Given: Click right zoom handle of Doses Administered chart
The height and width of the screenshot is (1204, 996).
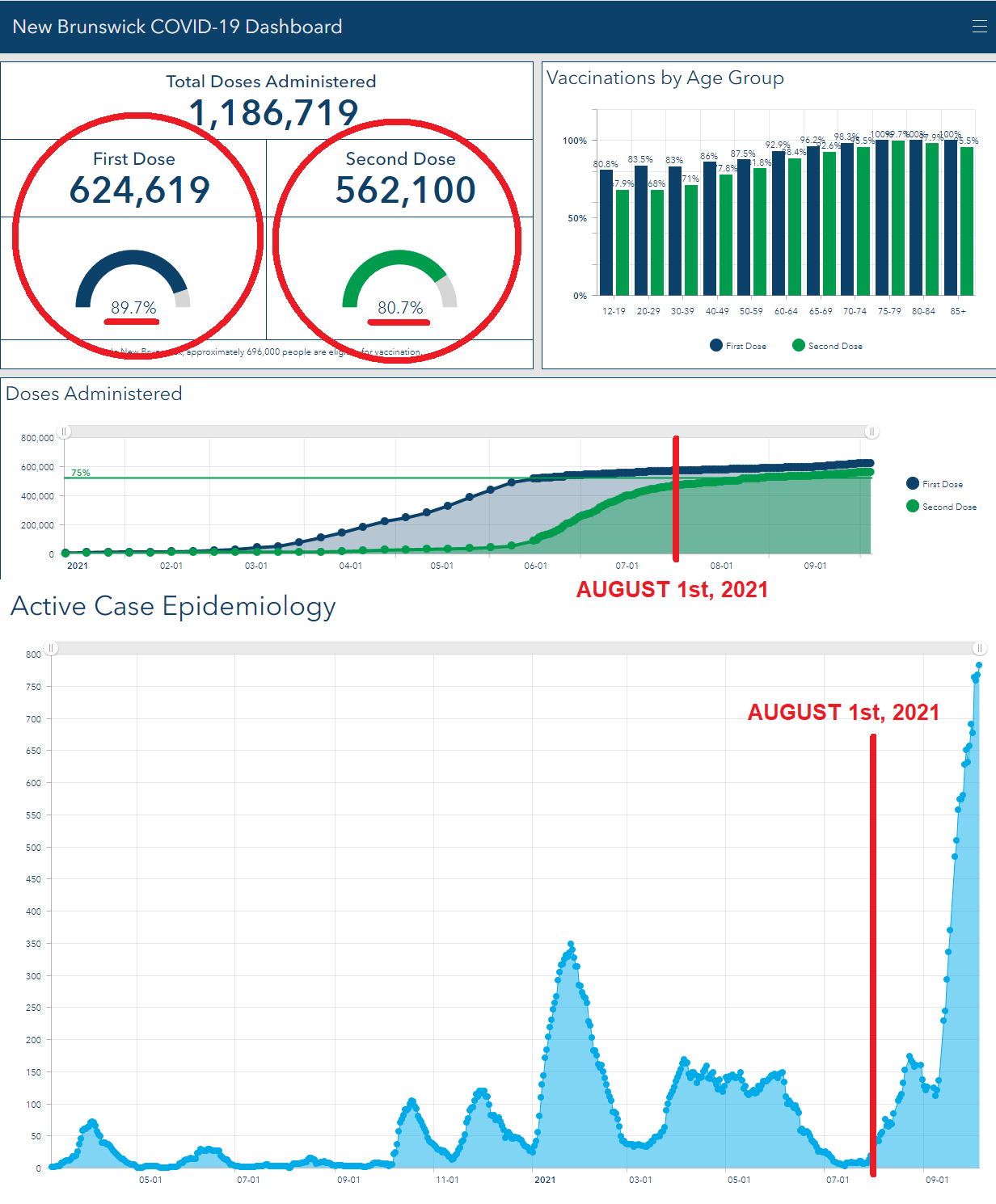Looking at the screenshot, I should click(x=871, y=432).
